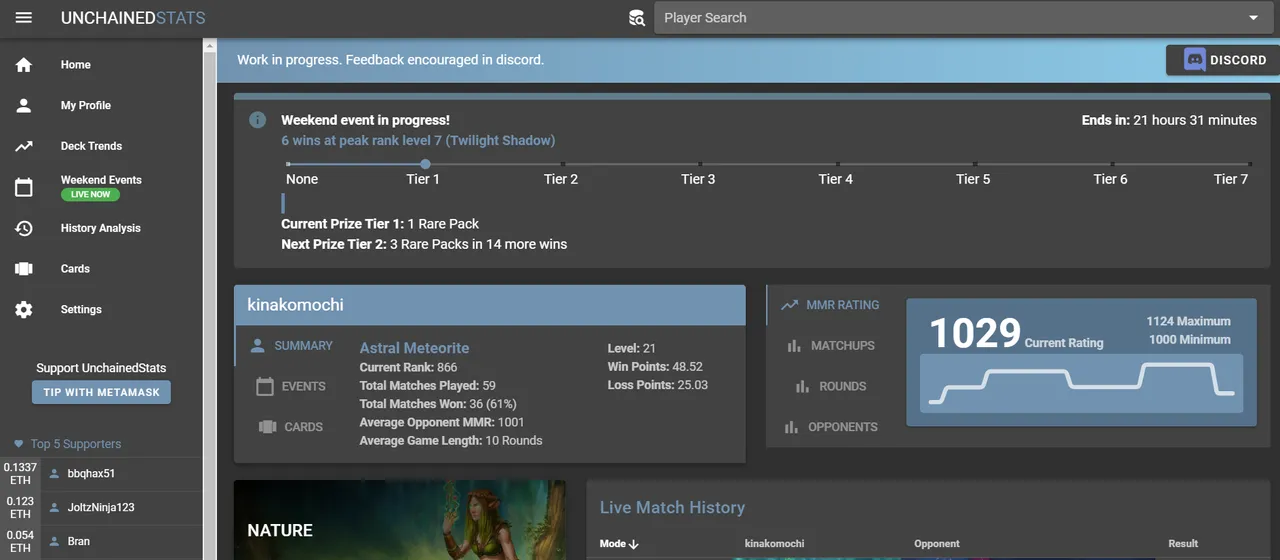Sort match history by Mode column

(619, 544)
